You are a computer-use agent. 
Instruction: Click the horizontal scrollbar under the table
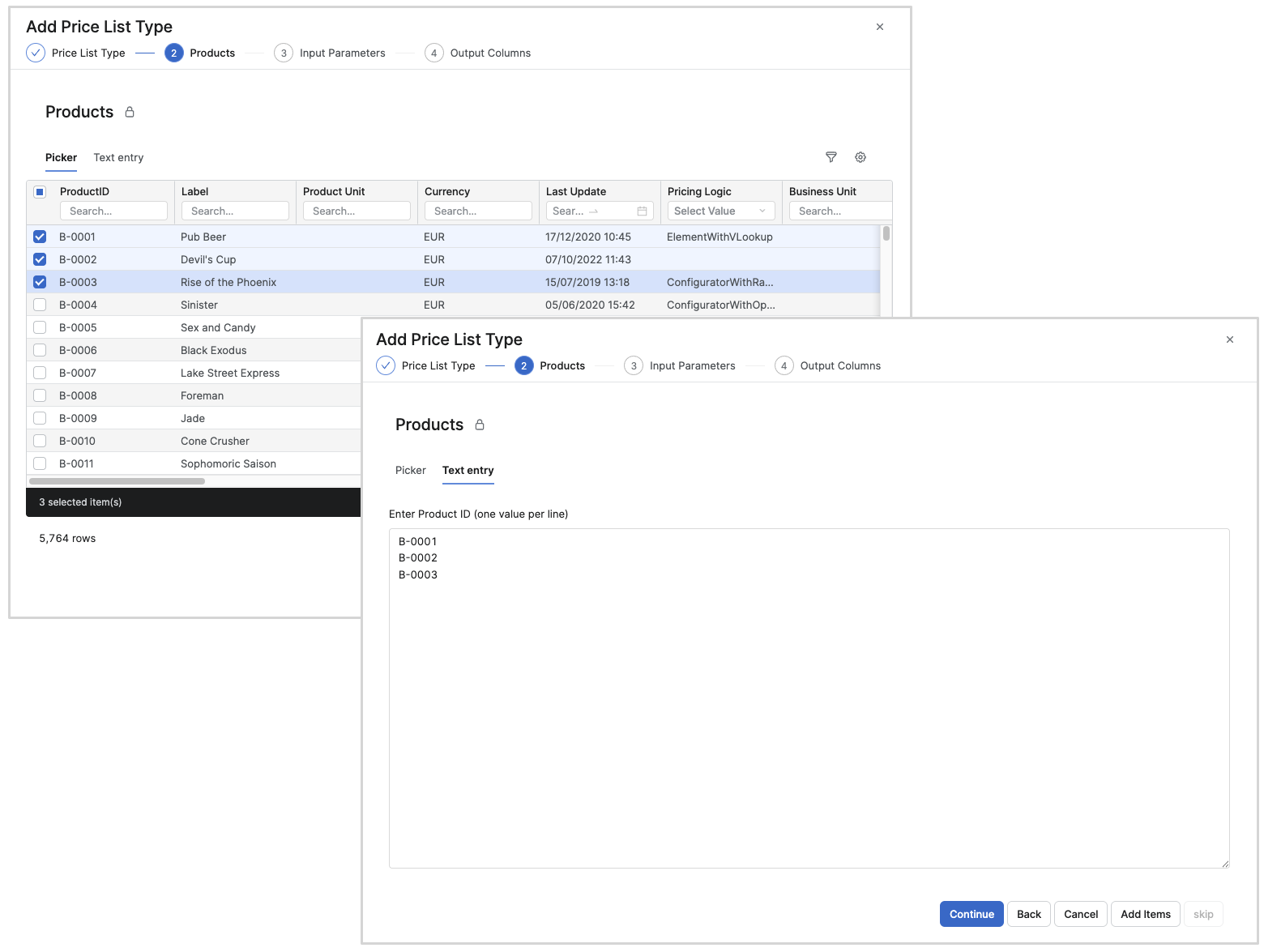(117, 481)
